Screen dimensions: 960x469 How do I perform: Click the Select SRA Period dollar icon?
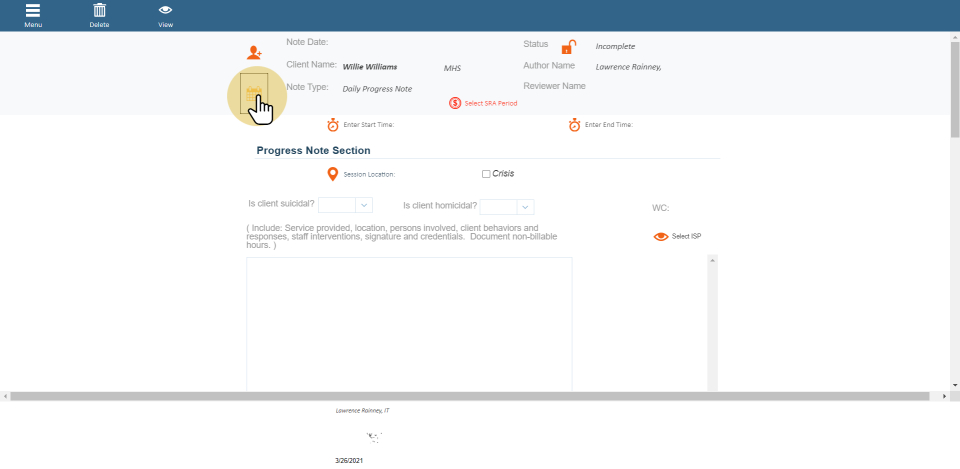click(x=455, y=103)
